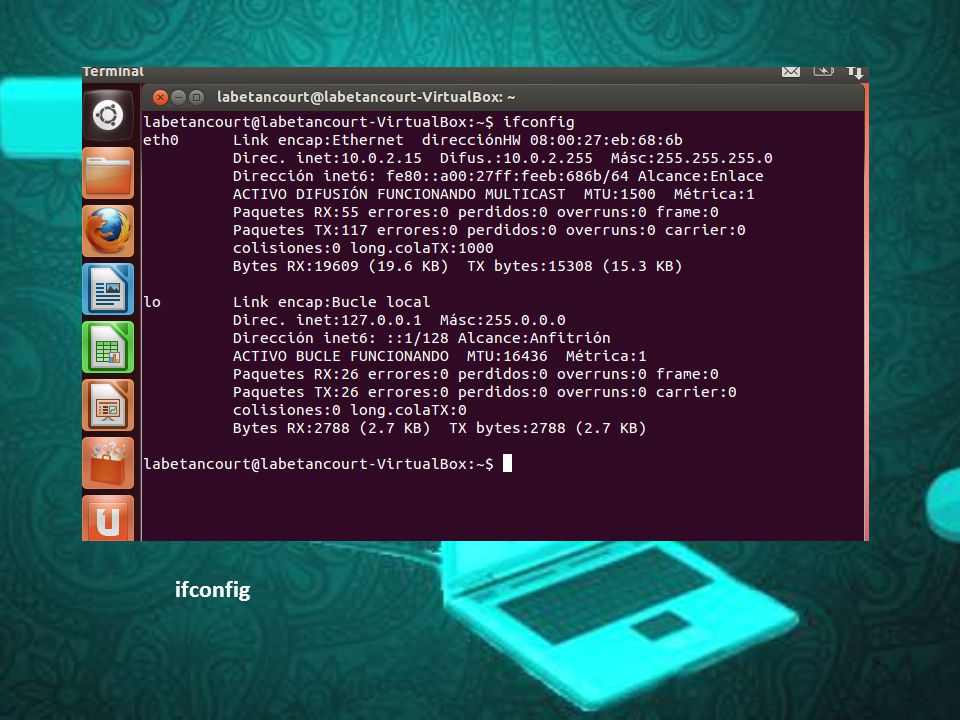Open Ubuntu One launcher icon
Screen dimensions: 960x720
tap(108, 519)
